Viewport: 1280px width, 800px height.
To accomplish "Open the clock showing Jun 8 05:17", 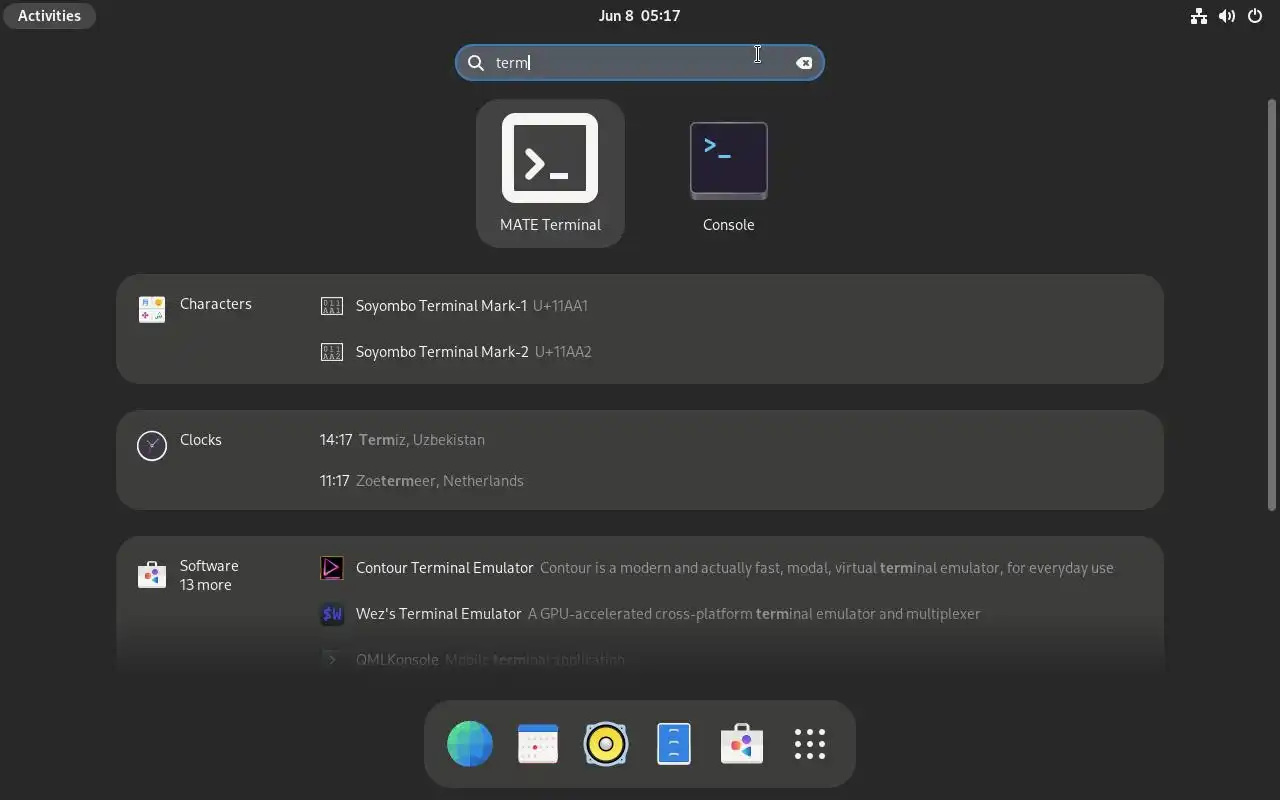I will 639,16.
